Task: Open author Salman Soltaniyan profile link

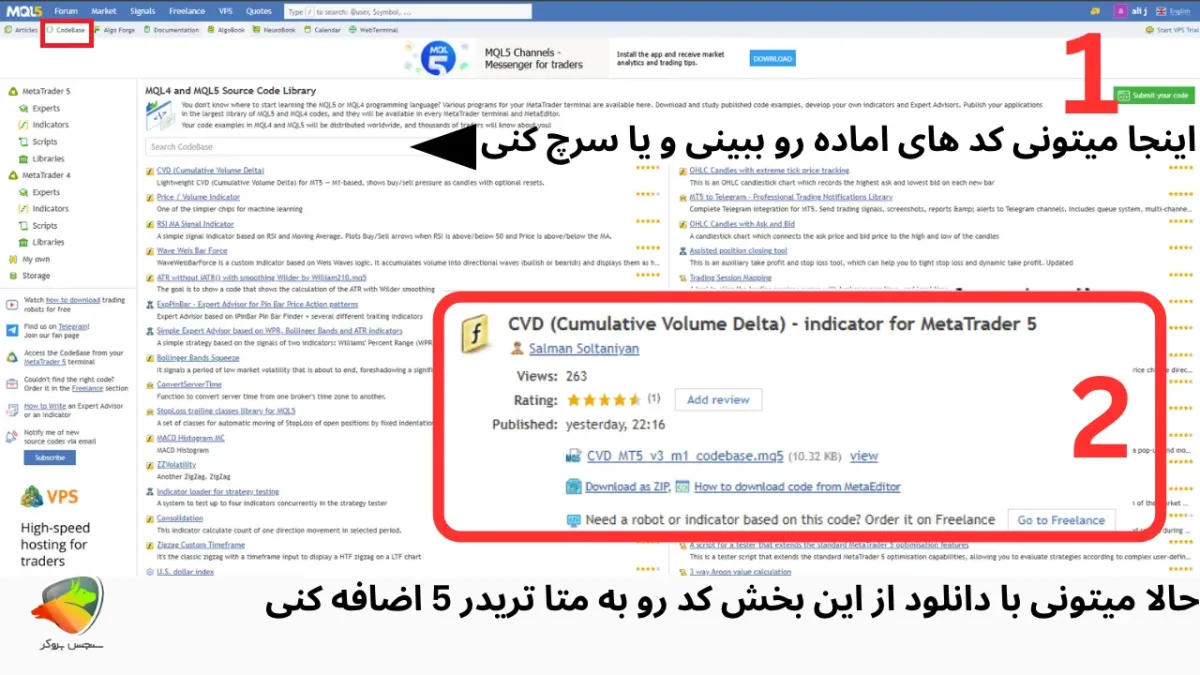Action: tap(583, 348)
